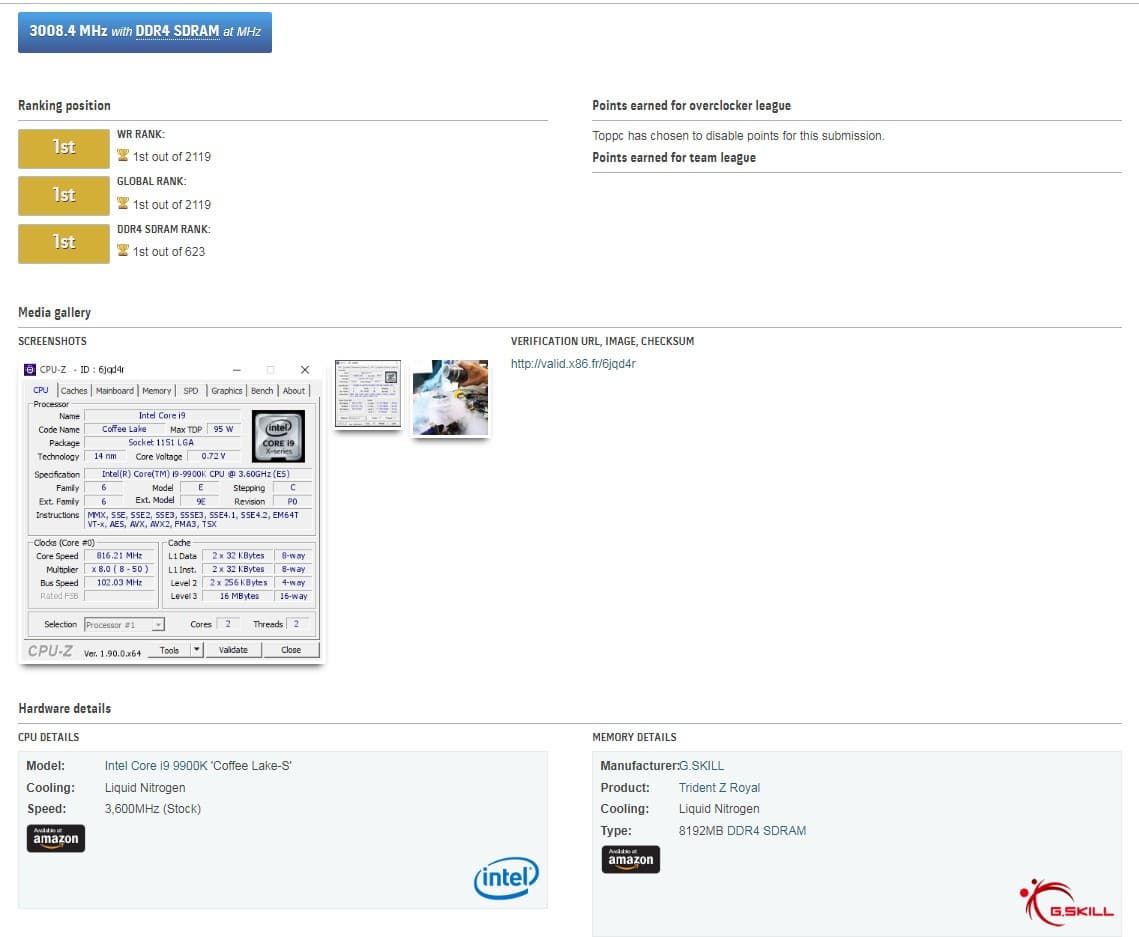Switch to the SPD tab in CPU-Z
The width and height of the screenshot is (1139, 937).
tap(191, 391)
